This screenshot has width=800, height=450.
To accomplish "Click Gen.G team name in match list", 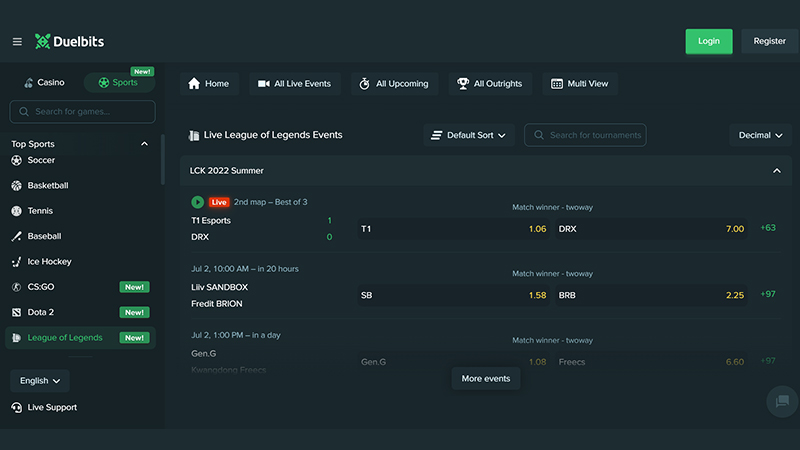I will (x=204, y=354).
